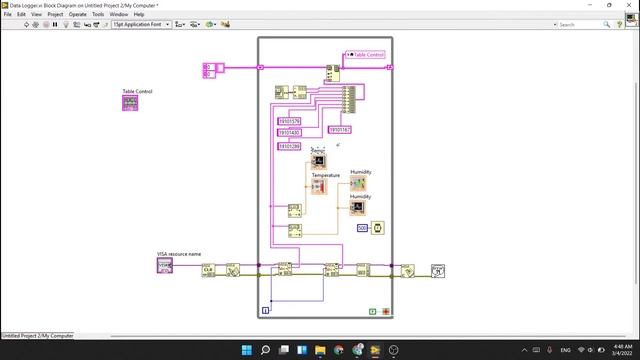Toggle Highlight Execution light bulb
640x360 pixels.
pyautogui.click(x=66, y=24)
